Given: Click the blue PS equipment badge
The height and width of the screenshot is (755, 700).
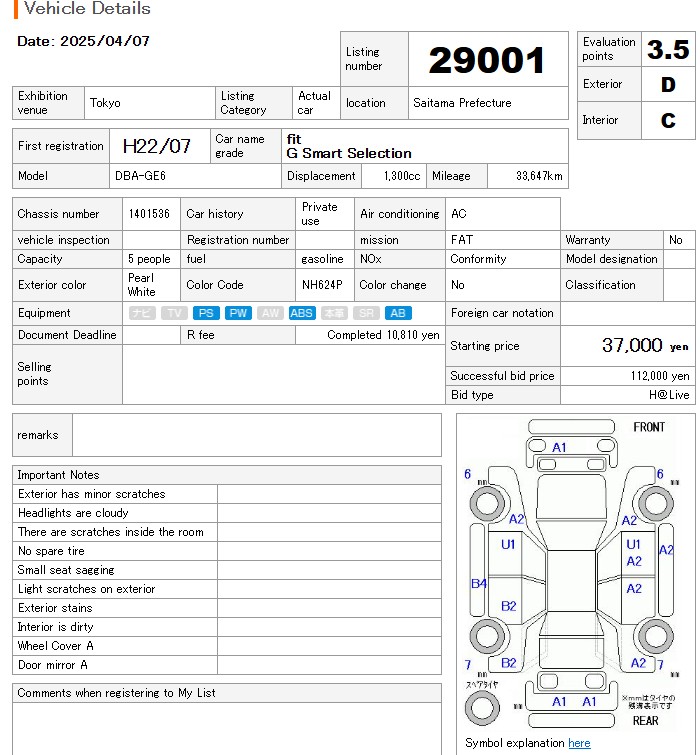Looking at the screenshot, I should click(x=206, y=313).
